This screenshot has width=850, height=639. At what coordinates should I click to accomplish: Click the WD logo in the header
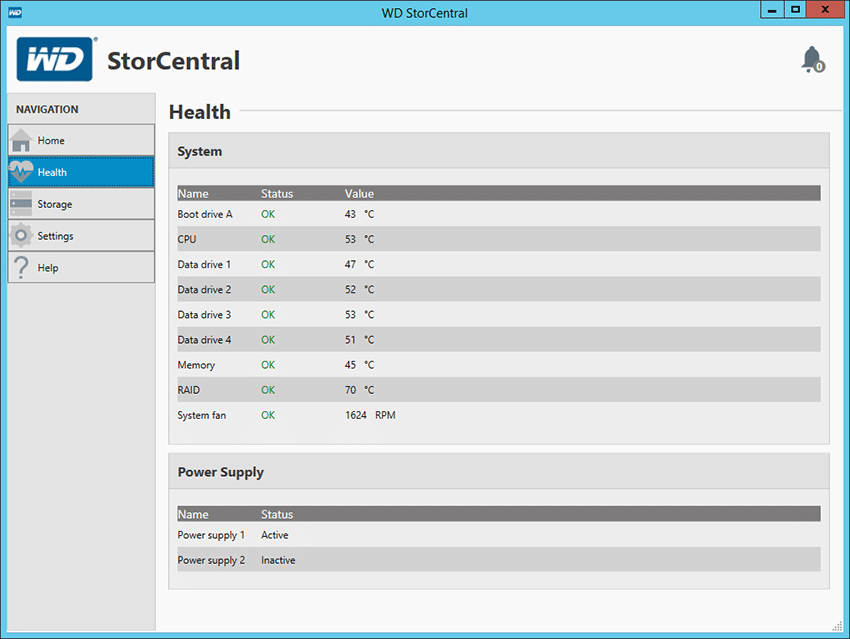click(x=54, y=59)
